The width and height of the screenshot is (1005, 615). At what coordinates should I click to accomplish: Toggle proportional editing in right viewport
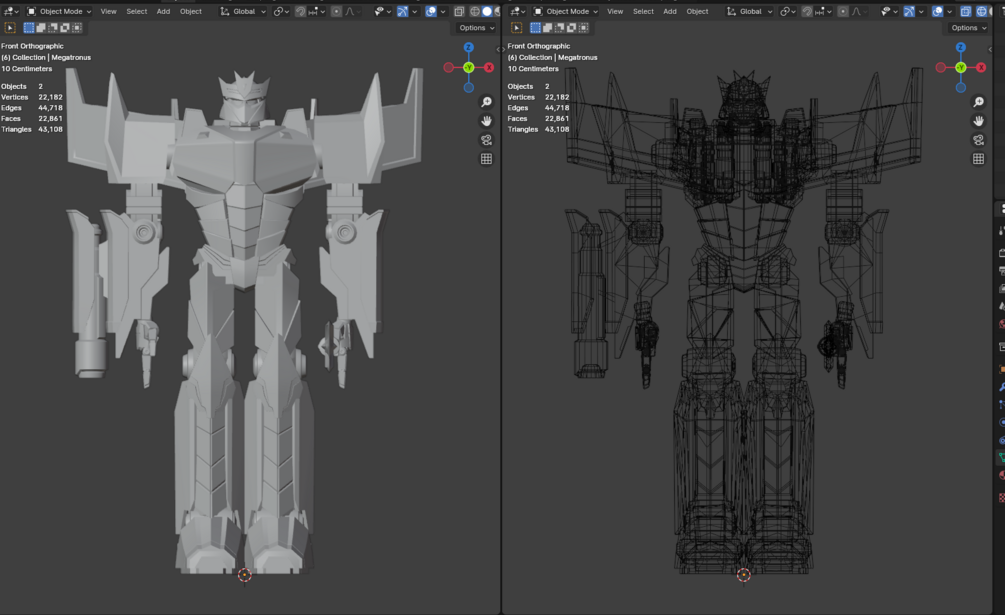[843, 12]
